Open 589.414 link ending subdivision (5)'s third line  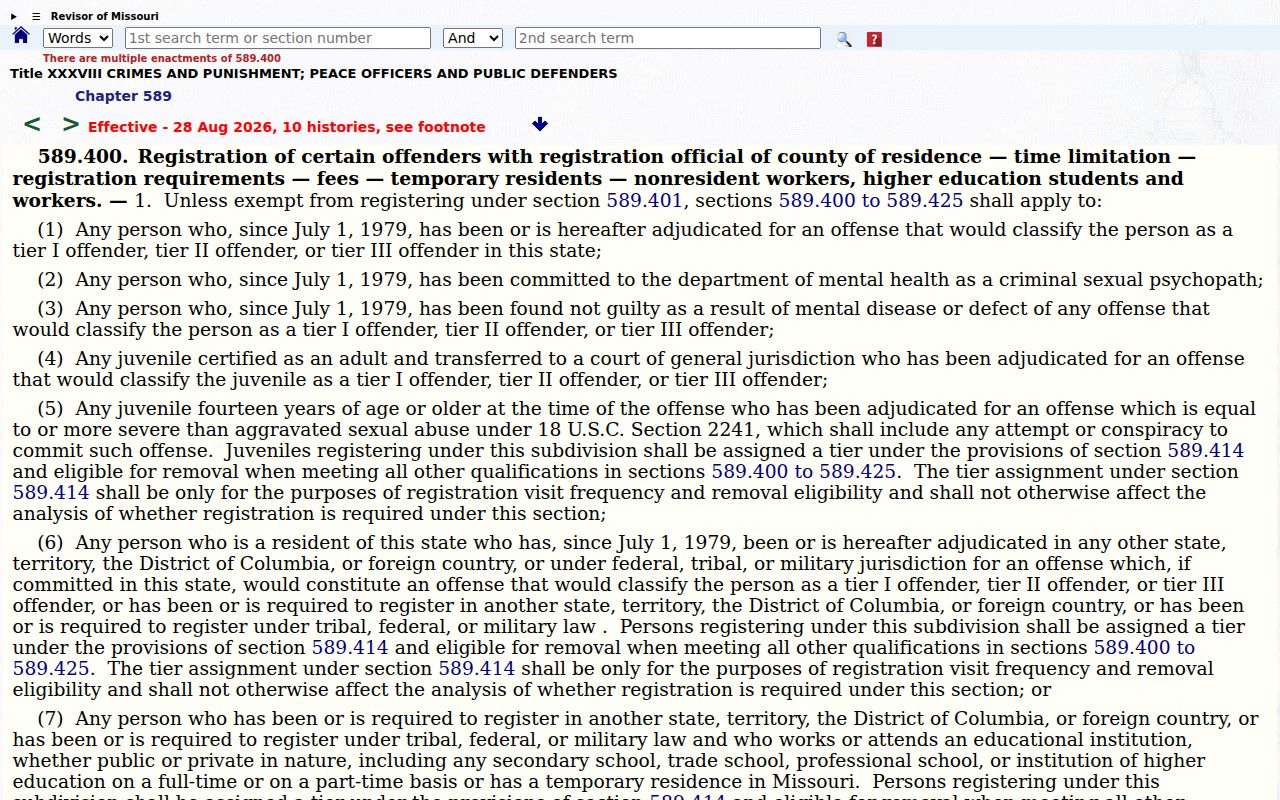pos(1206,450)
